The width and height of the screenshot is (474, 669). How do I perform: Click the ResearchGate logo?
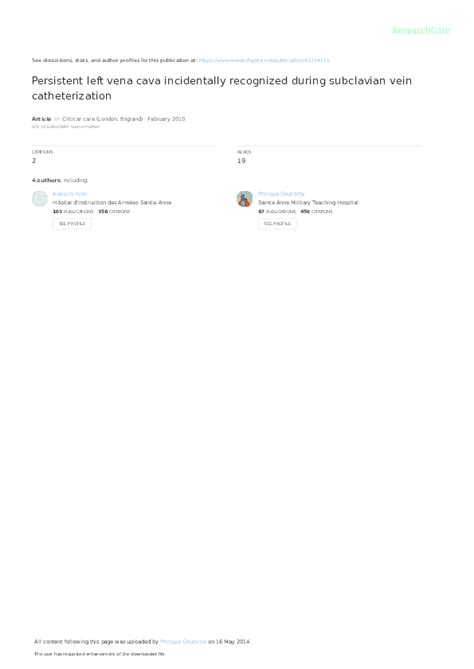[421, 30]
